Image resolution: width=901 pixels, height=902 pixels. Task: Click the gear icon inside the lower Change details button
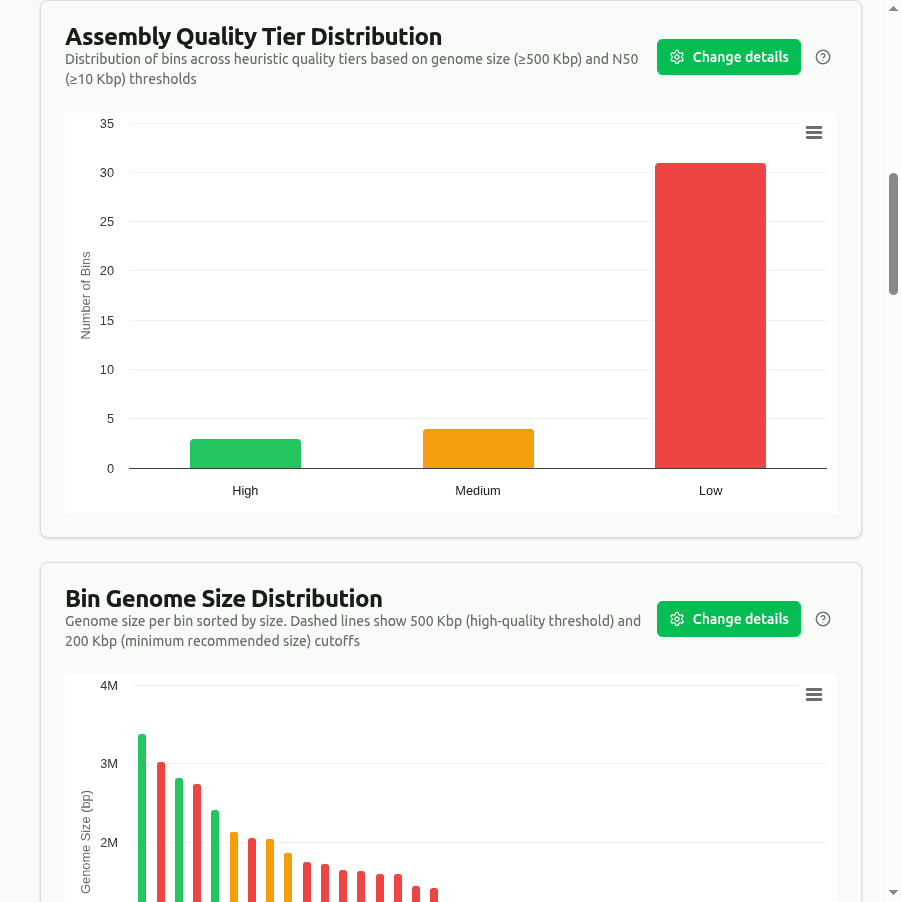point(678,619)
